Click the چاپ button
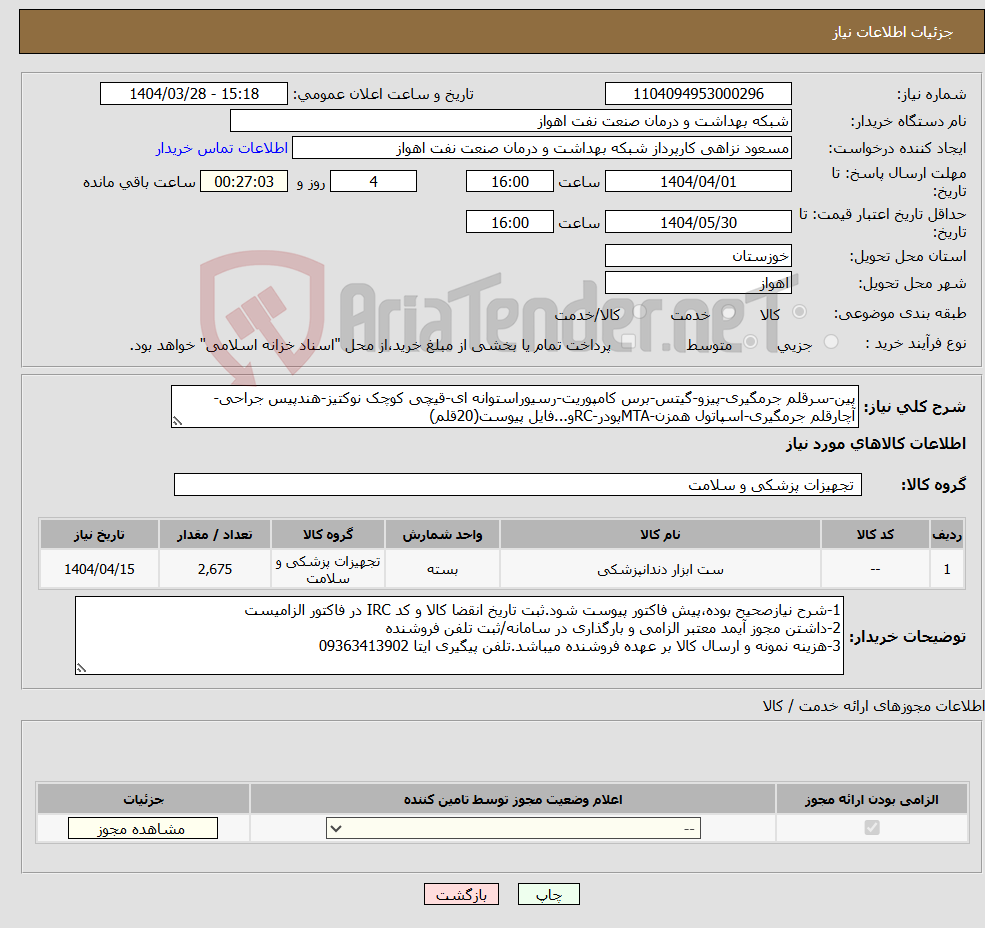Viewport: 985px width, 928px height. (549, 894)
